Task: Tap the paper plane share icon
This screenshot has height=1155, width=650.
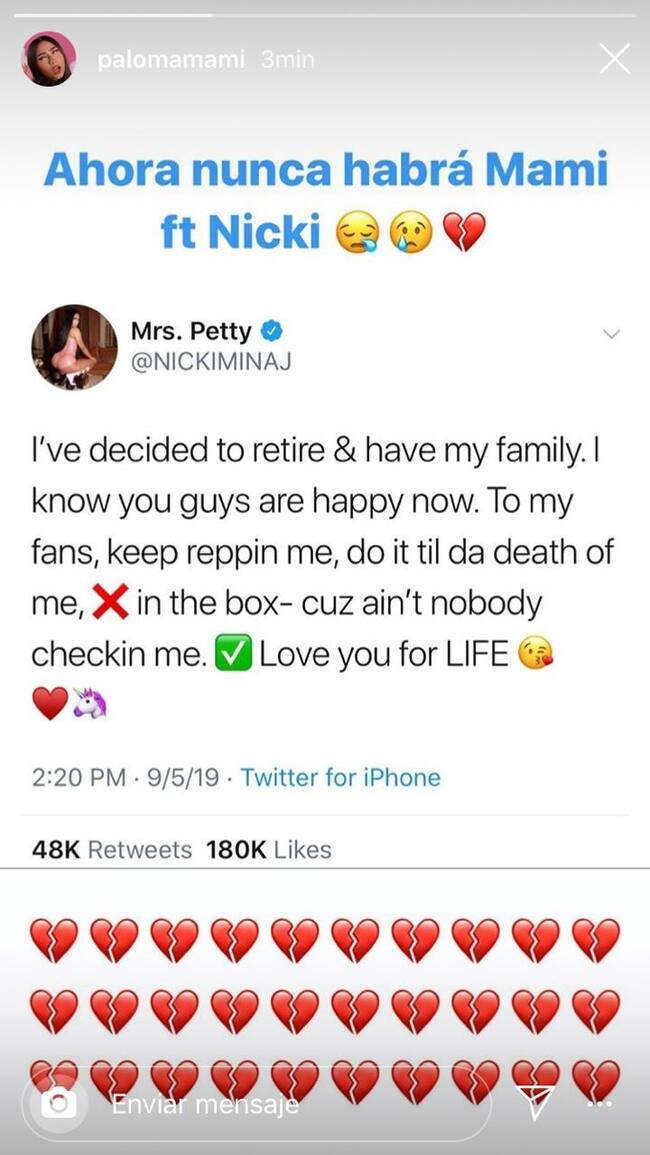Action: [x=535, y=1104]
